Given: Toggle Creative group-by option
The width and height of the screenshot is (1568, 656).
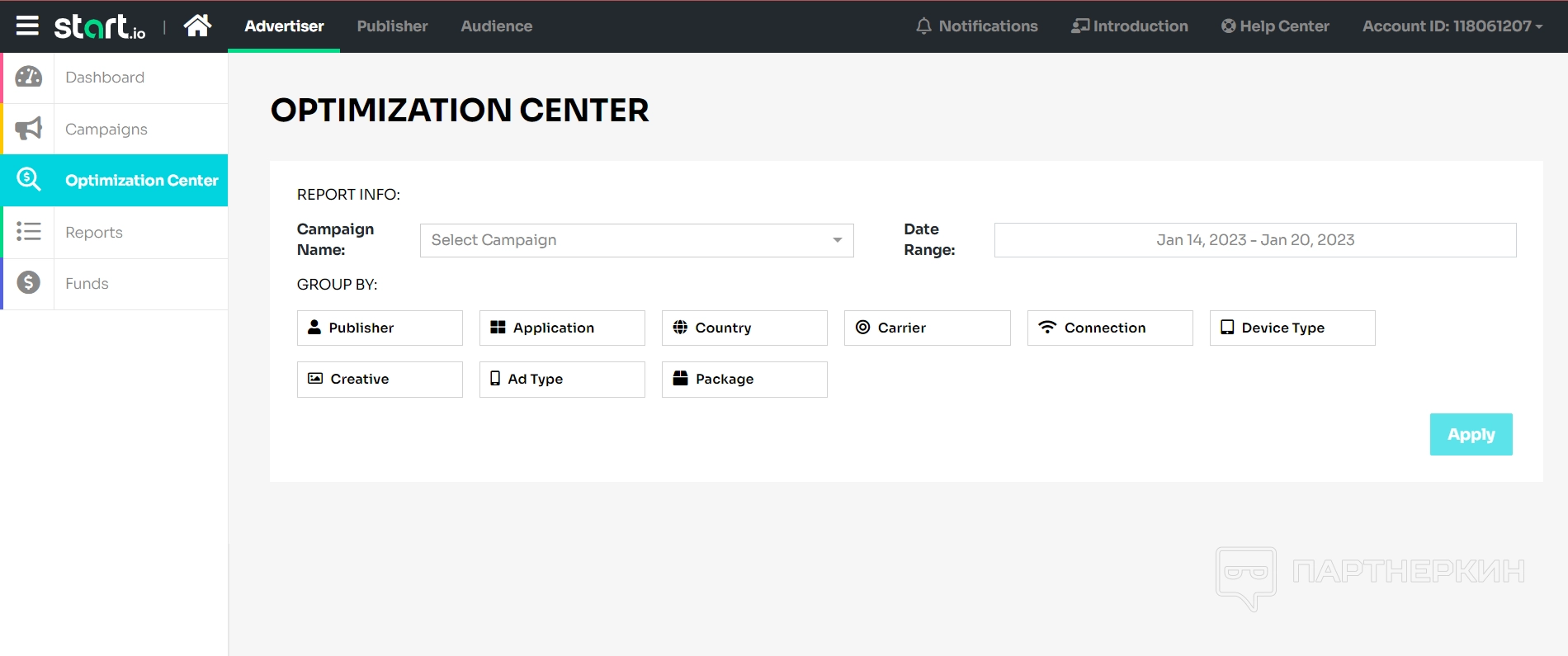Looking at the screenshot, I should (x=380, y=379).
